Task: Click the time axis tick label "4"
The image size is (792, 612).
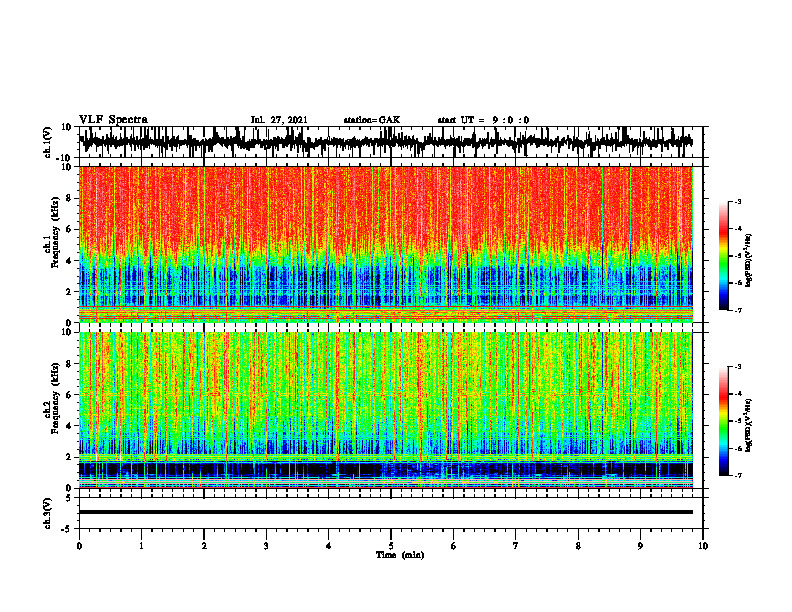Action: pyautogui.click(x=329, y=546)
